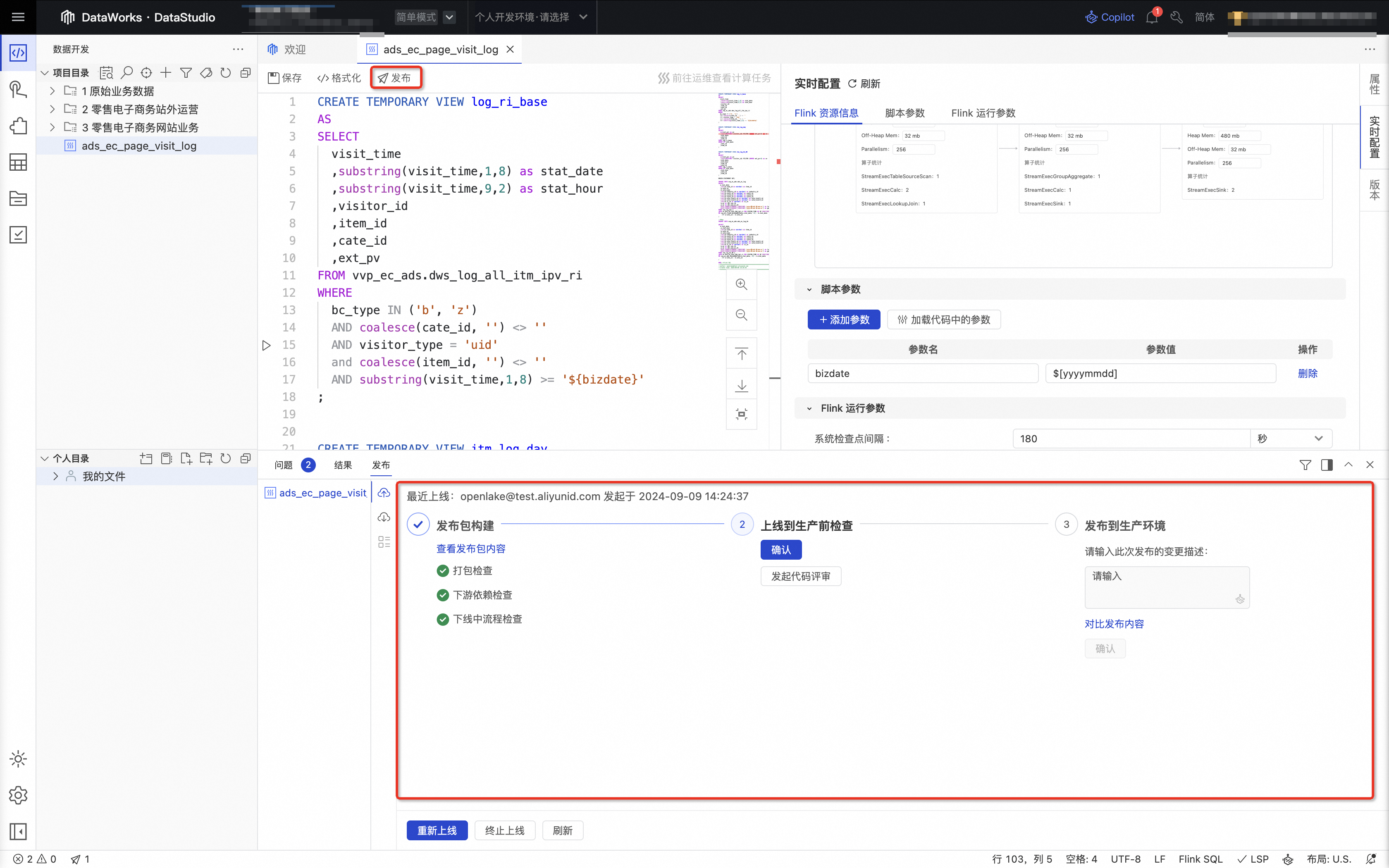Collapse the 个人目录 section
Screen dimensions: 1389x868
pos(44,458)
